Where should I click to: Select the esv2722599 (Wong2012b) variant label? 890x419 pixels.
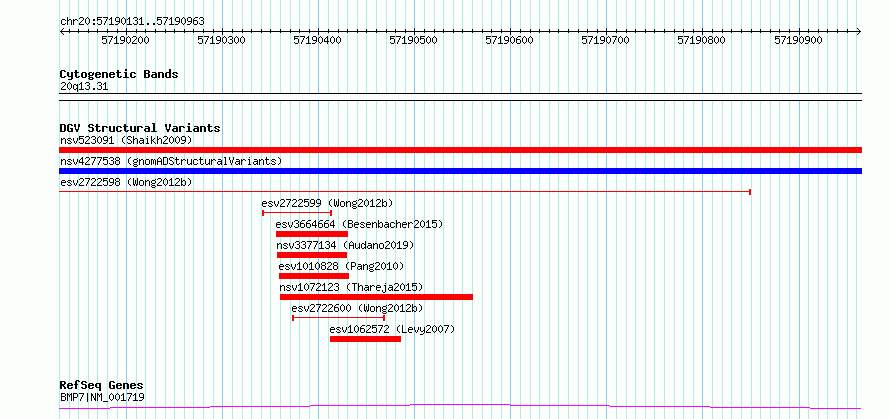click(328, 203)
